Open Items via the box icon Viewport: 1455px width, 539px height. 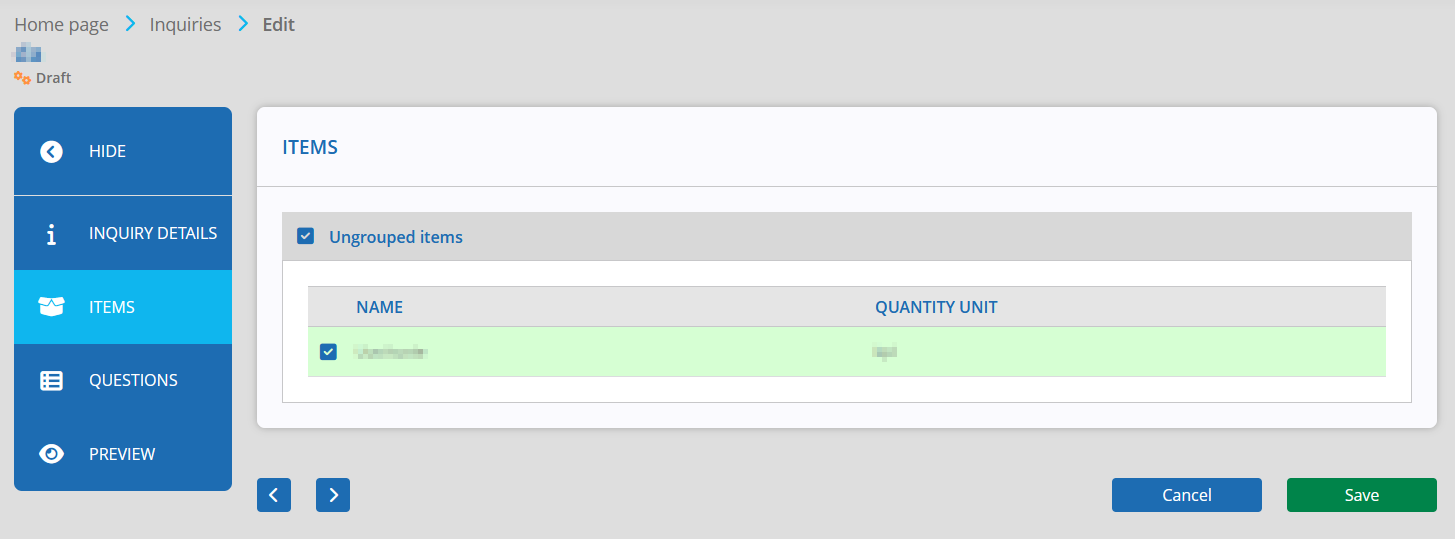point(51,307)
